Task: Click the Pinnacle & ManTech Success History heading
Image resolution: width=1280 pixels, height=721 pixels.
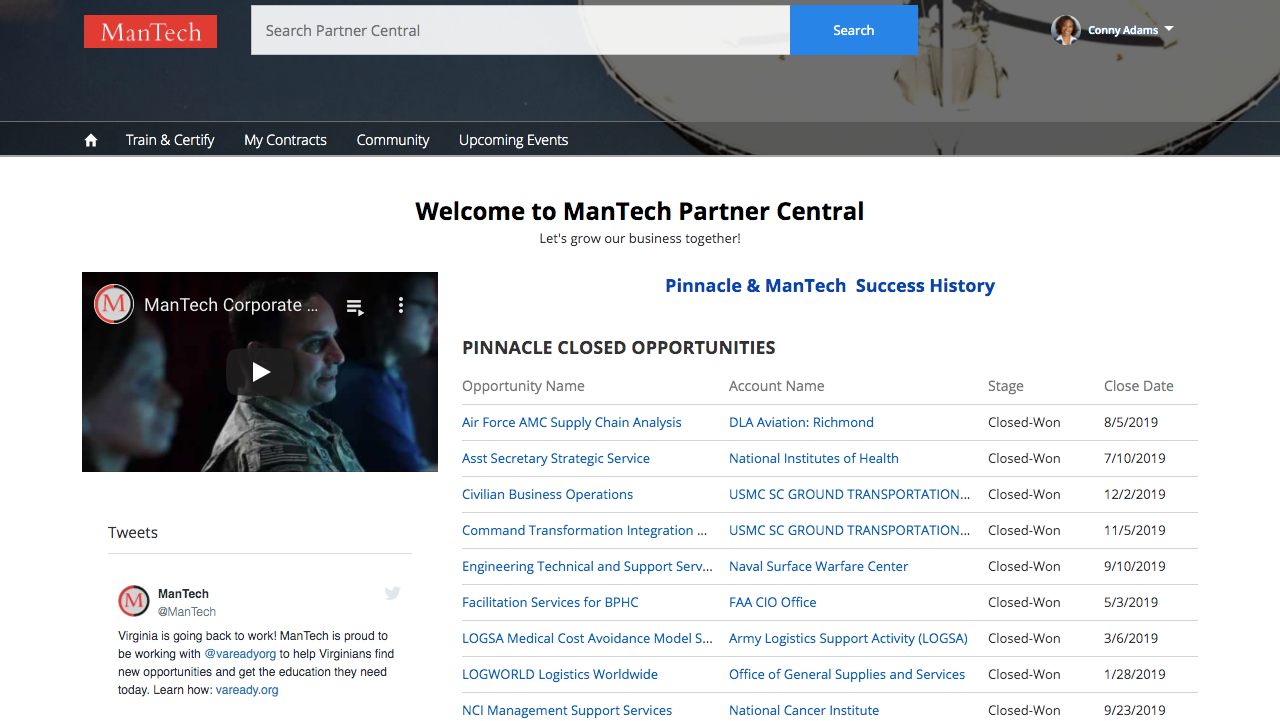Action: click(830, 286)
